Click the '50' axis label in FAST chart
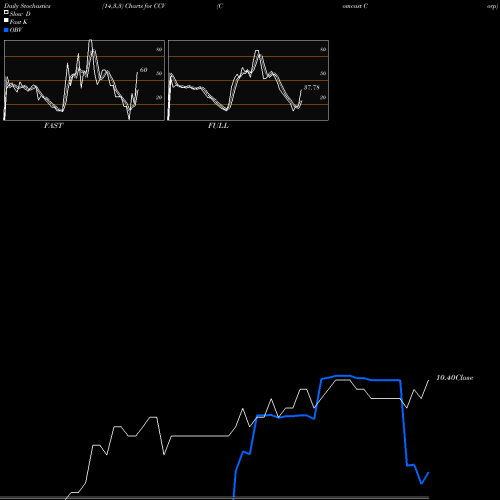 159,73
